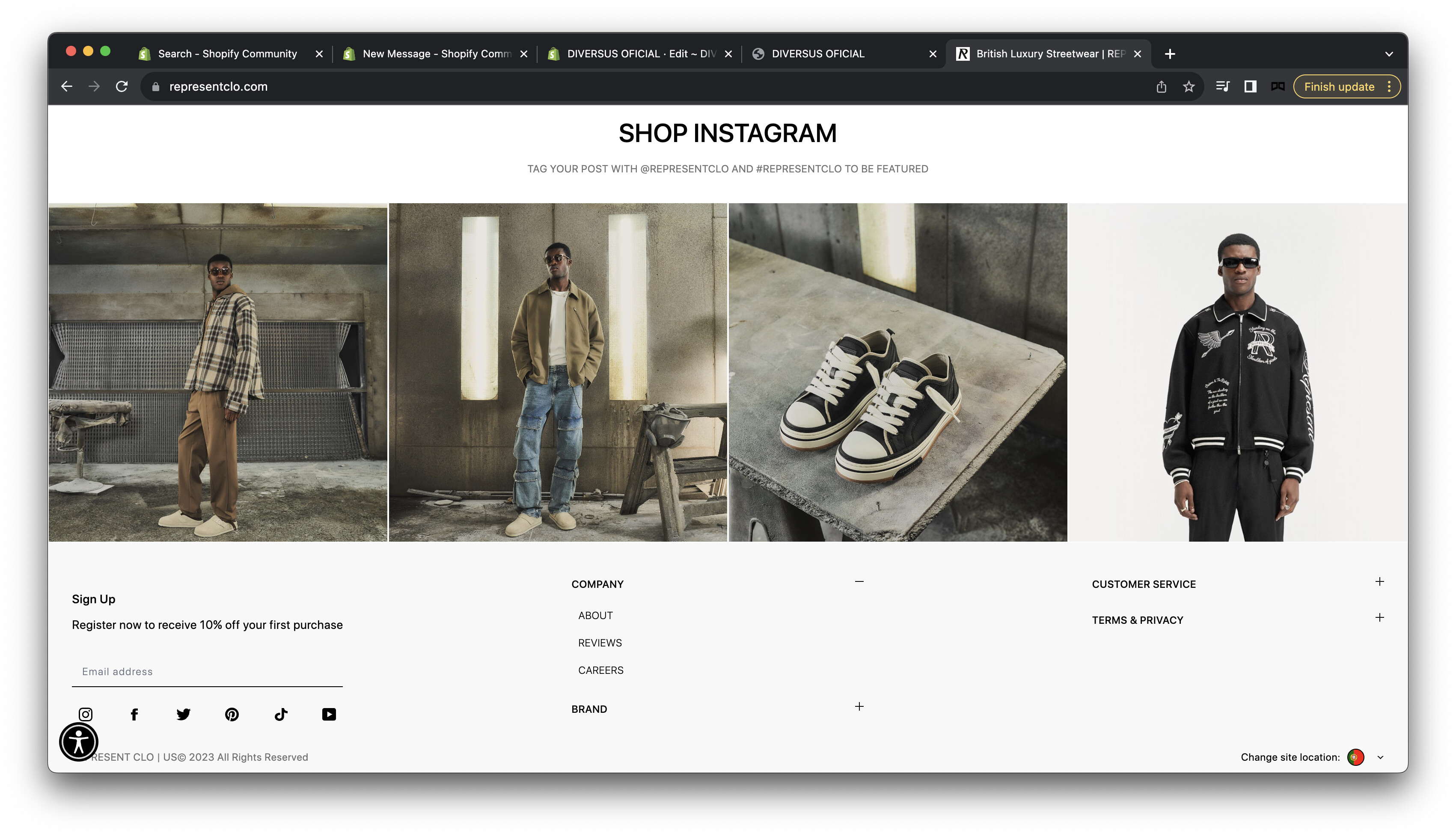Image resolution: width=1456 pixels, height=836 pixels.
Task: Click the CUSTOMER SERVICE heading
Action: click(1144, 584)
